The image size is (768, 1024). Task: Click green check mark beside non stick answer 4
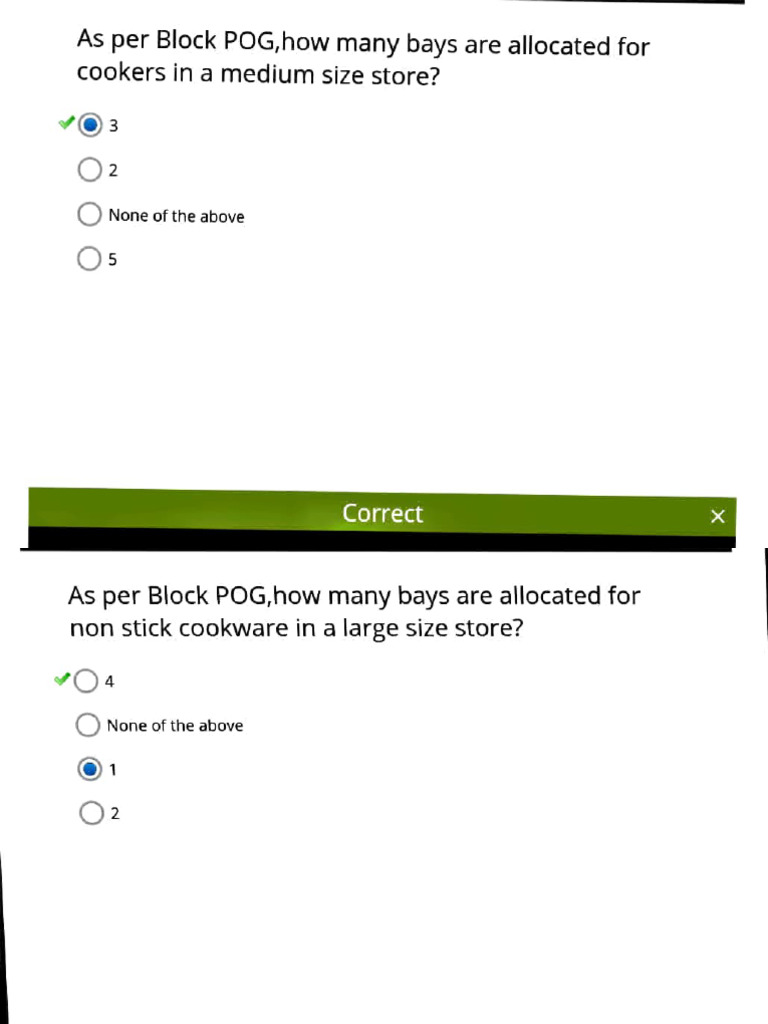pyautogui.click(x=62, y=679)
